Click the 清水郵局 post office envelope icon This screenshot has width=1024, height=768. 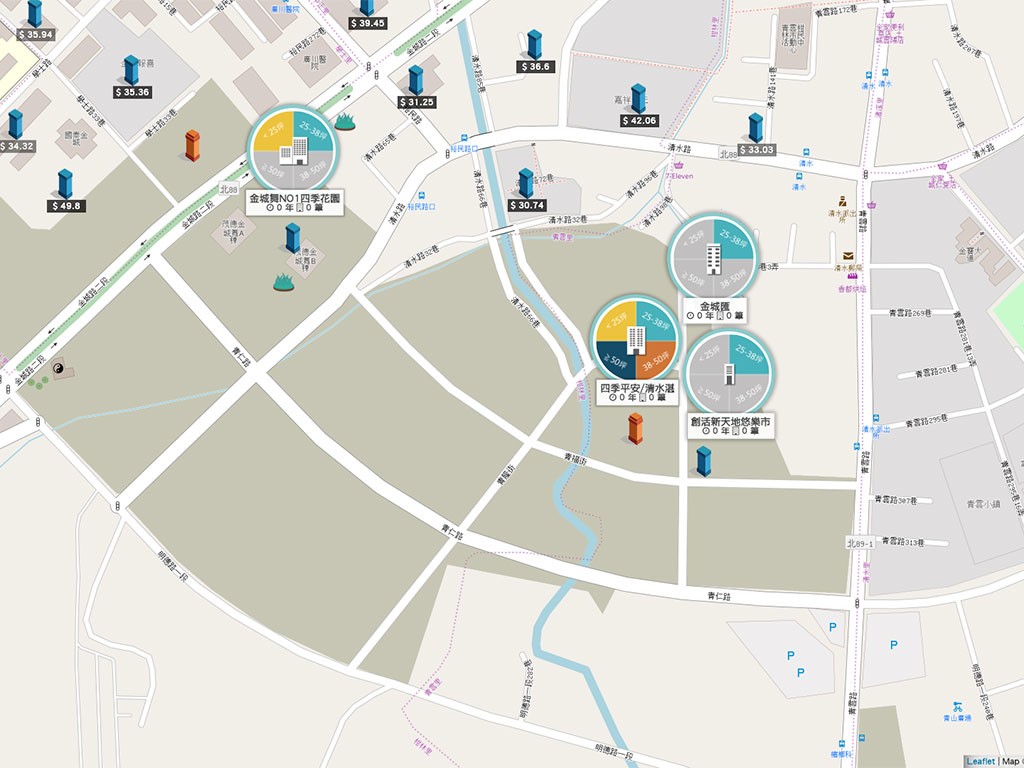click(x=848, y=256)
